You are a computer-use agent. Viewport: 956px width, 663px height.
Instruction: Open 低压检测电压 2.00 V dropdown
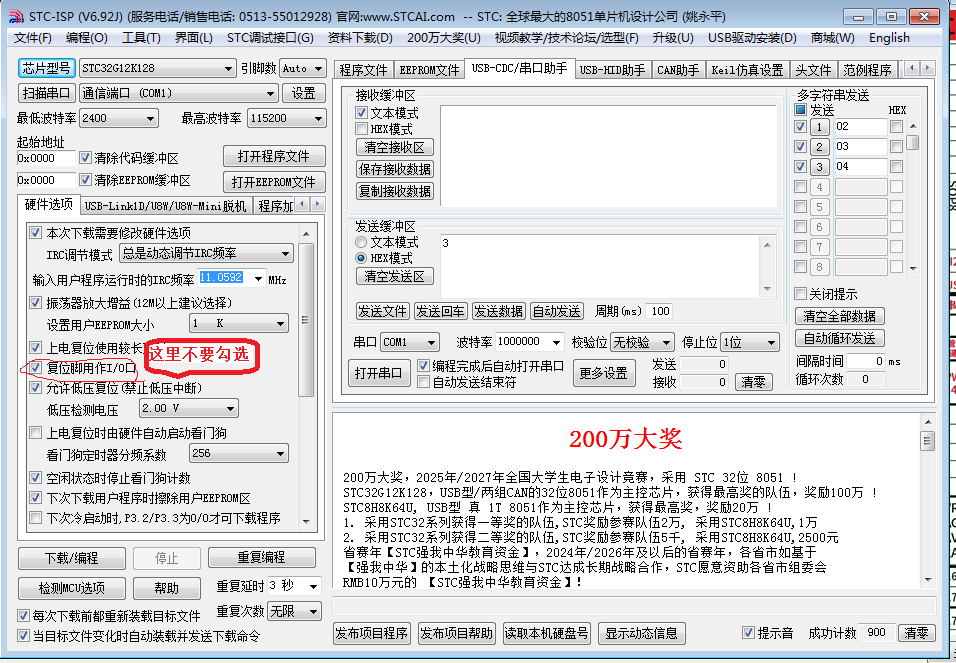(x=188, y=408)
